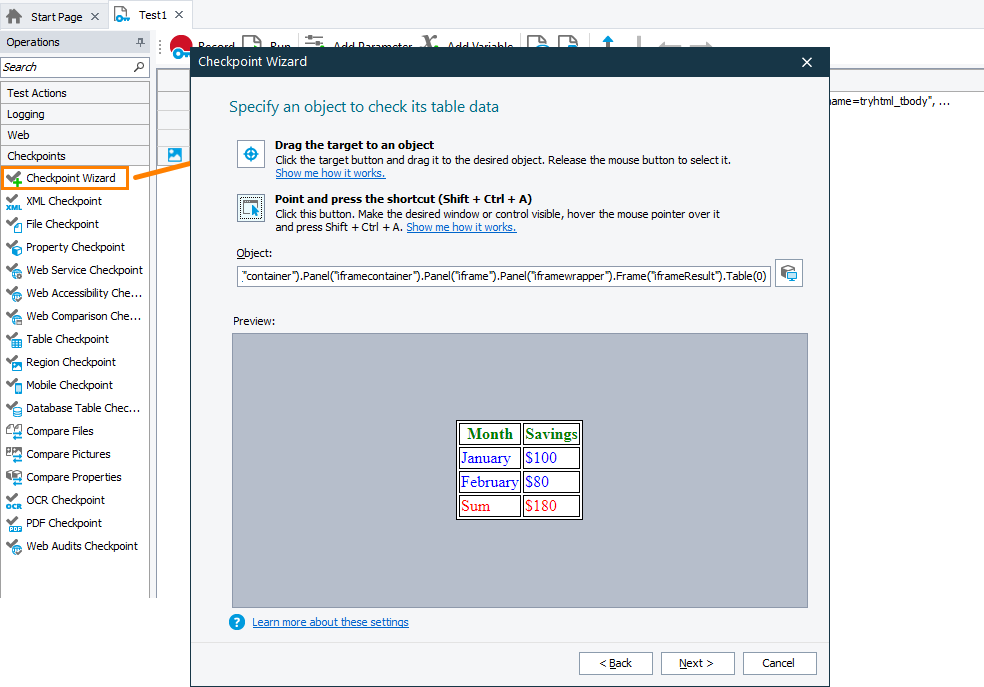This screenshot has width=984, height=687.
Task: Click the point-and-press shortcut icon
Action: [250, 208]
